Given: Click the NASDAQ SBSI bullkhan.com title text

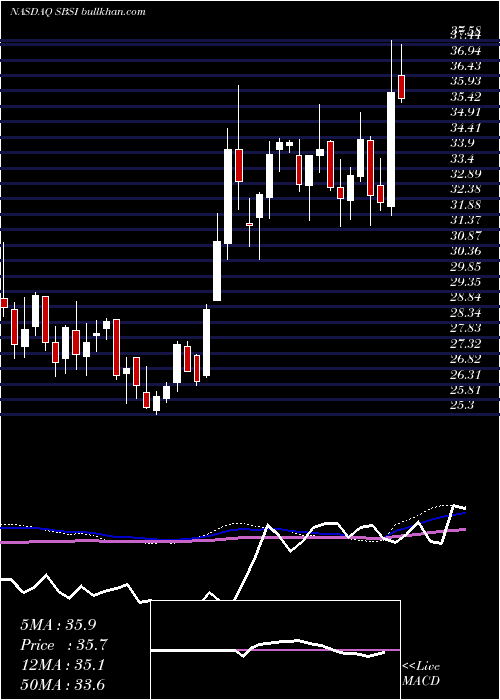Looking at the screenshot, I should tap(78, 12).
